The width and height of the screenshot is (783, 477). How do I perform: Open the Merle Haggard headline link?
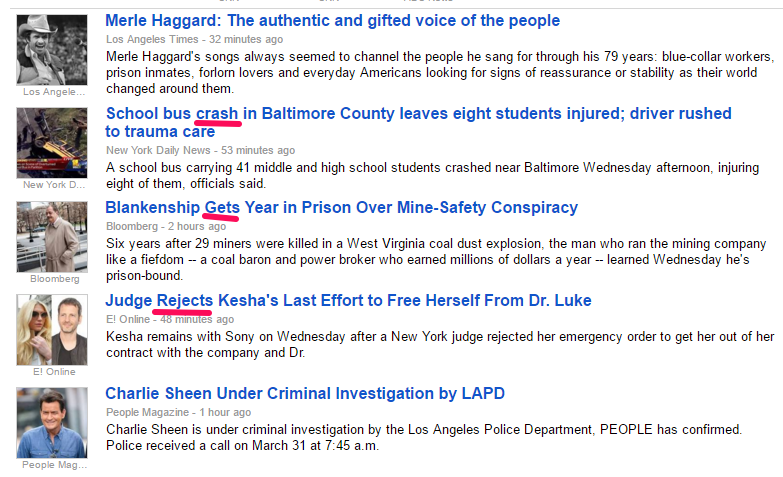click(x=332, y=21)
